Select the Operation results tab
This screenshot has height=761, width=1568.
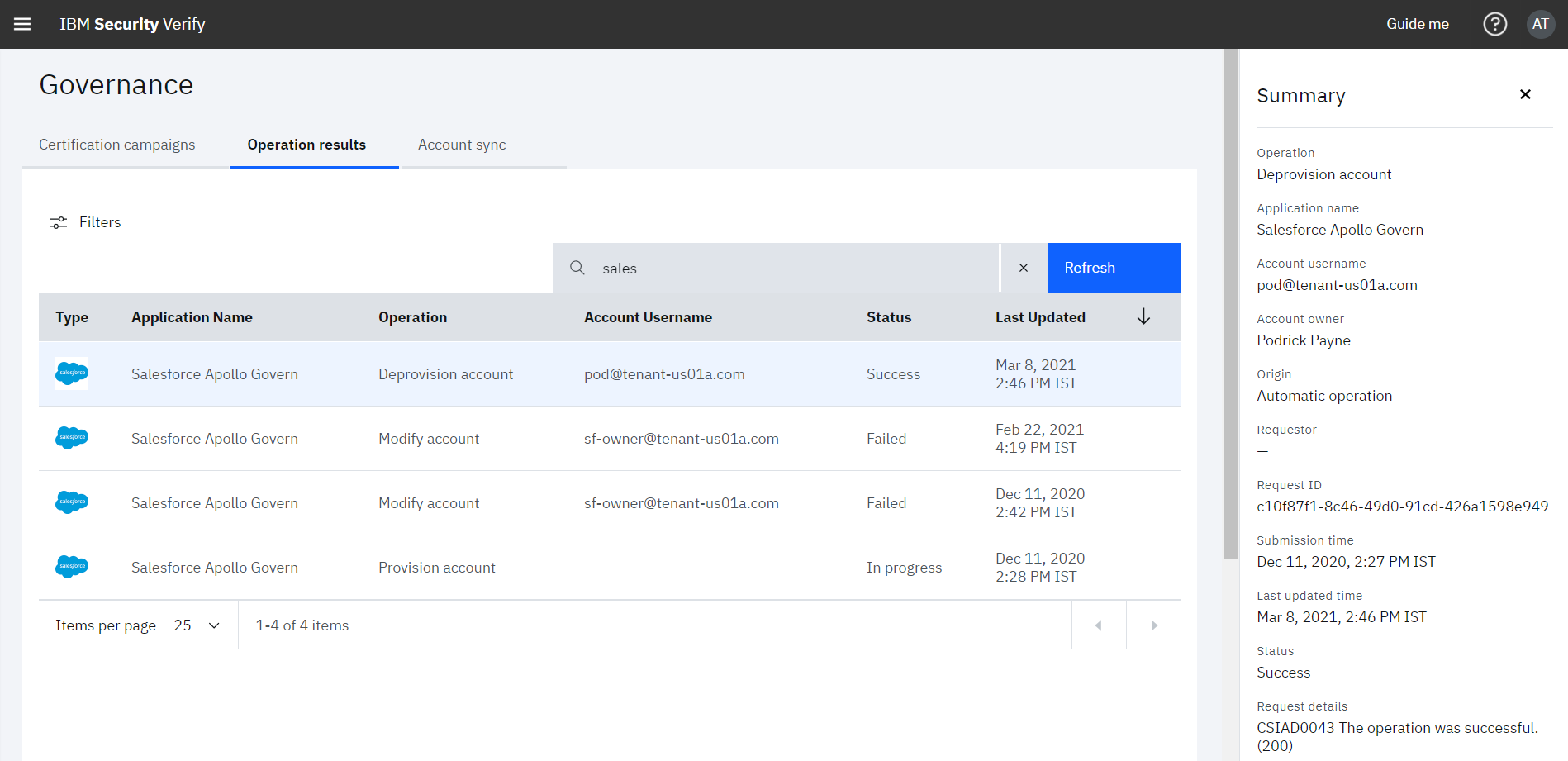tap(306, 145)
